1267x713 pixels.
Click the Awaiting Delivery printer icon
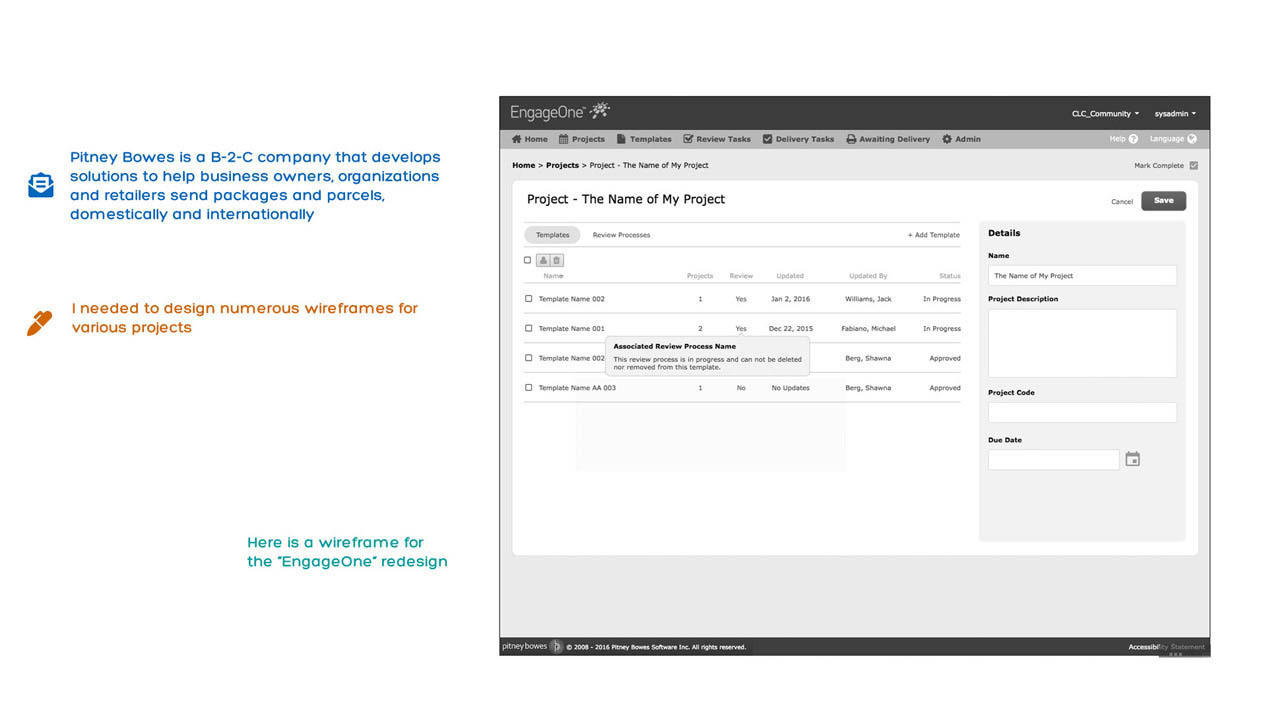[x=851, y=139]
